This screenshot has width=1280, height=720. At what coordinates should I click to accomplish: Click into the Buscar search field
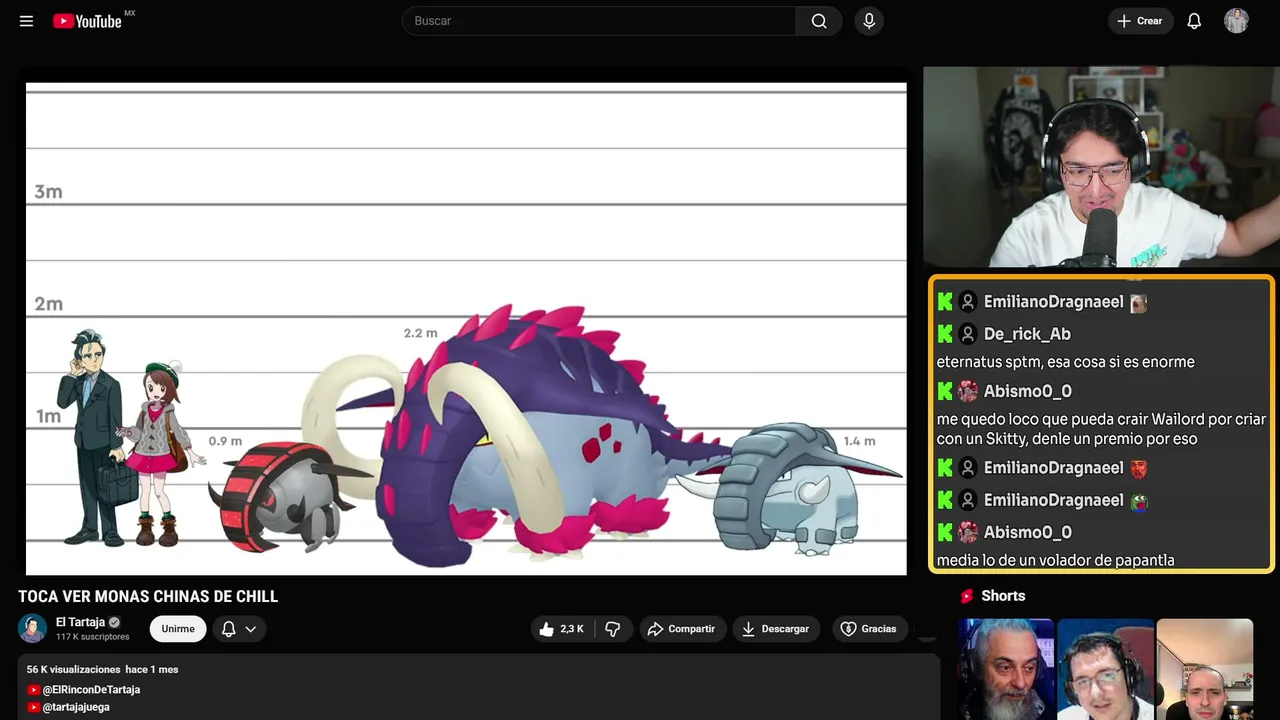coord(599,21)
